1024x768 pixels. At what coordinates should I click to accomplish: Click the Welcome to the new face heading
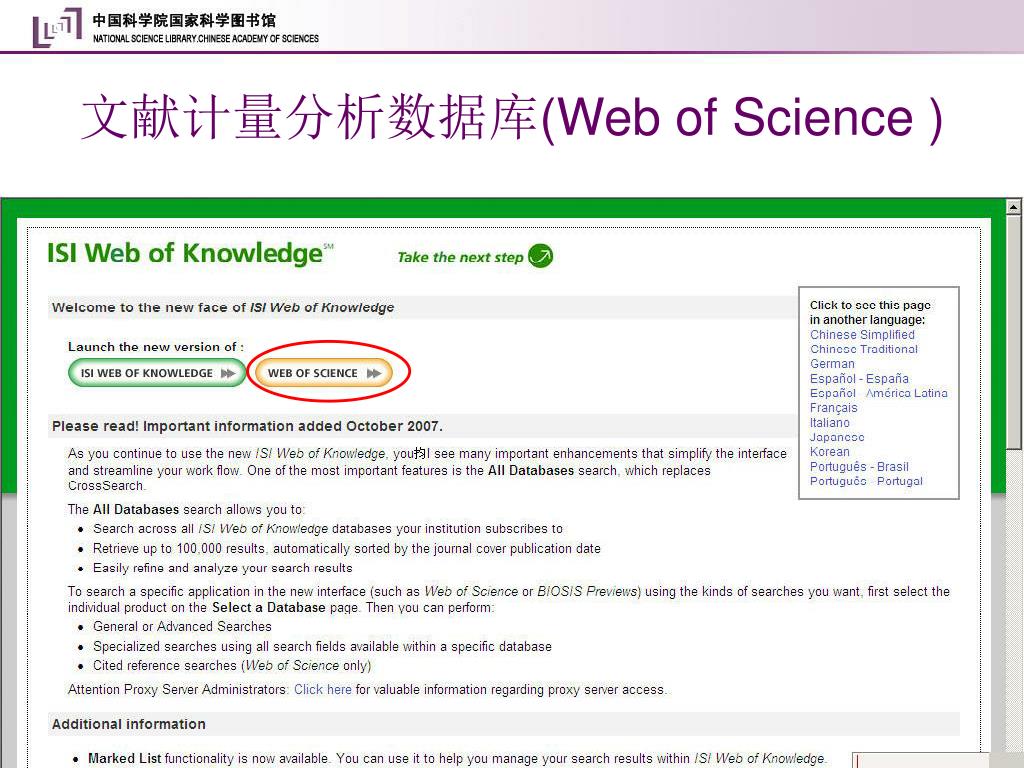(x=223, y=308)
